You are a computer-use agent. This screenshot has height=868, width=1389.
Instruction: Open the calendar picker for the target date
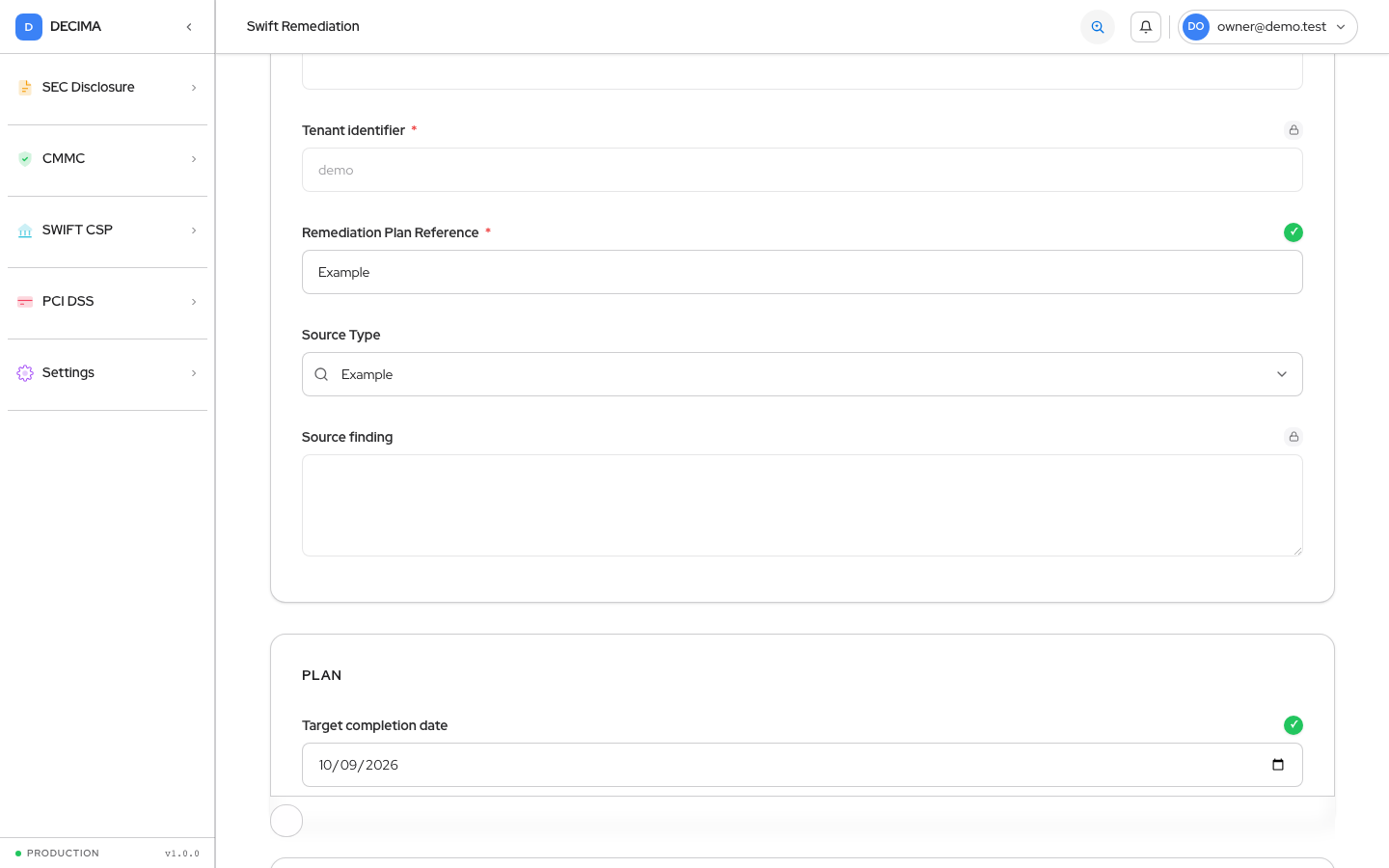pyautogui.click(x=1278, y=765)
